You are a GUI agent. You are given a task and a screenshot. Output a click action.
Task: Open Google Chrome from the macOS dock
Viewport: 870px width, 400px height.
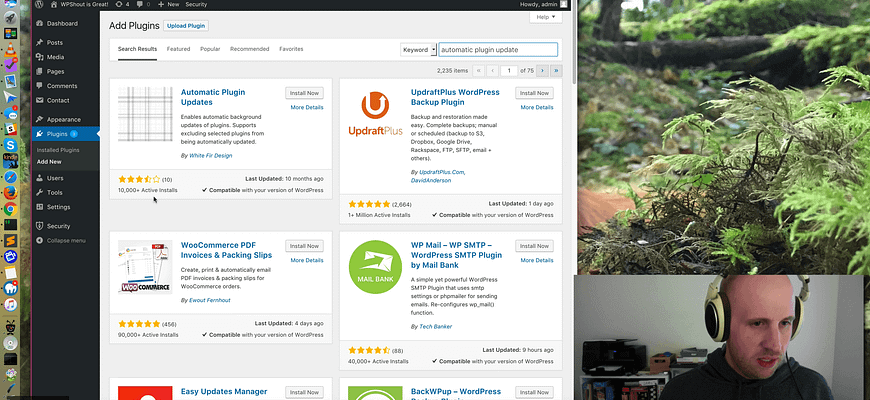pos(11,209)
